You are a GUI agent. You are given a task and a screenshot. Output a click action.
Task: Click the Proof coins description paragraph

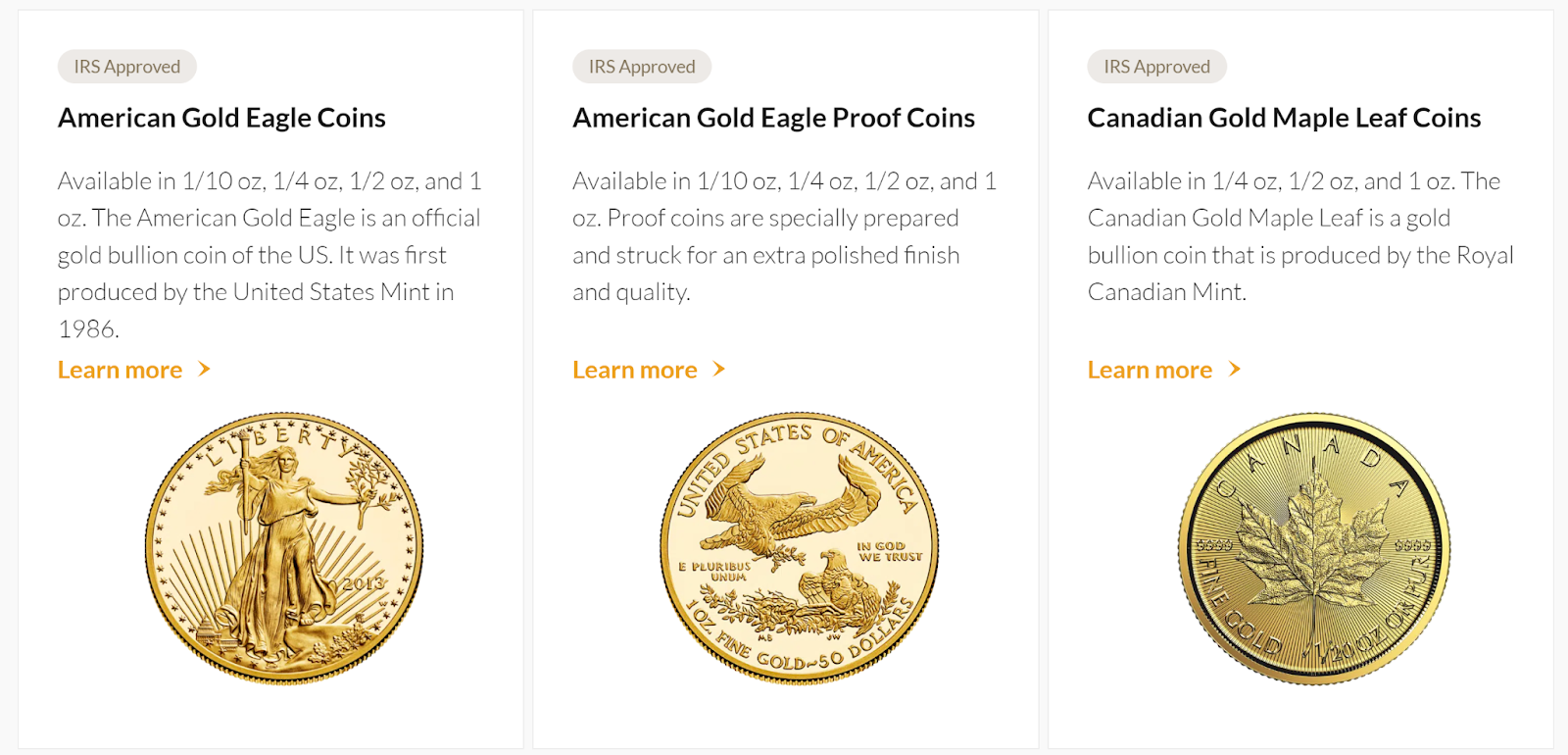point(785,236)
